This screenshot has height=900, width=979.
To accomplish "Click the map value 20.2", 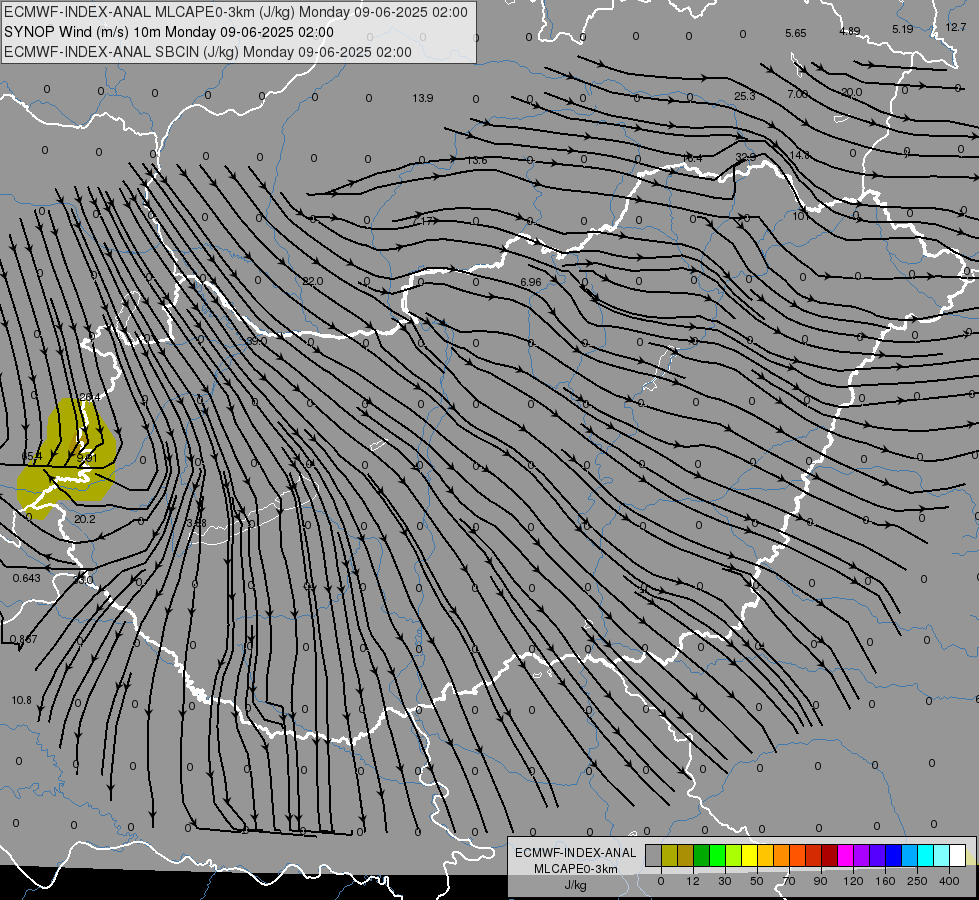I will (85, 519).
